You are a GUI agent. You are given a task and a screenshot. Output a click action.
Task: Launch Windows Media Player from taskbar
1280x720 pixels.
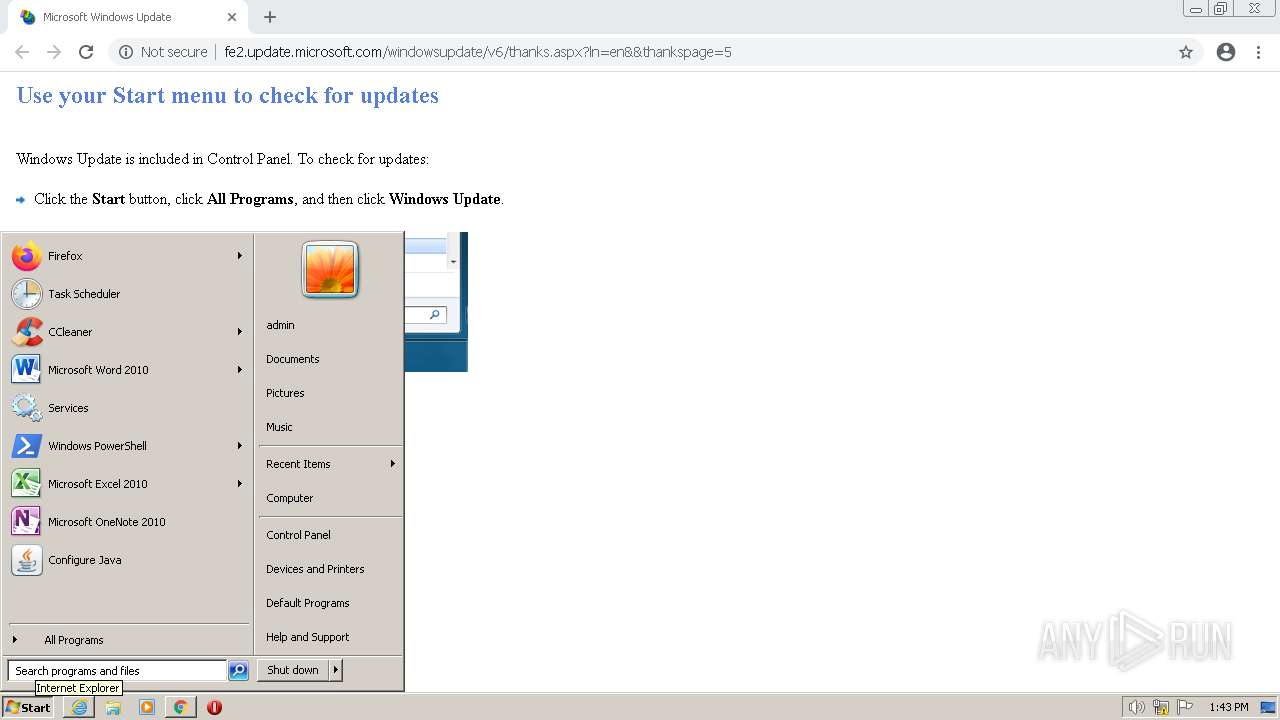coord(147,707)
